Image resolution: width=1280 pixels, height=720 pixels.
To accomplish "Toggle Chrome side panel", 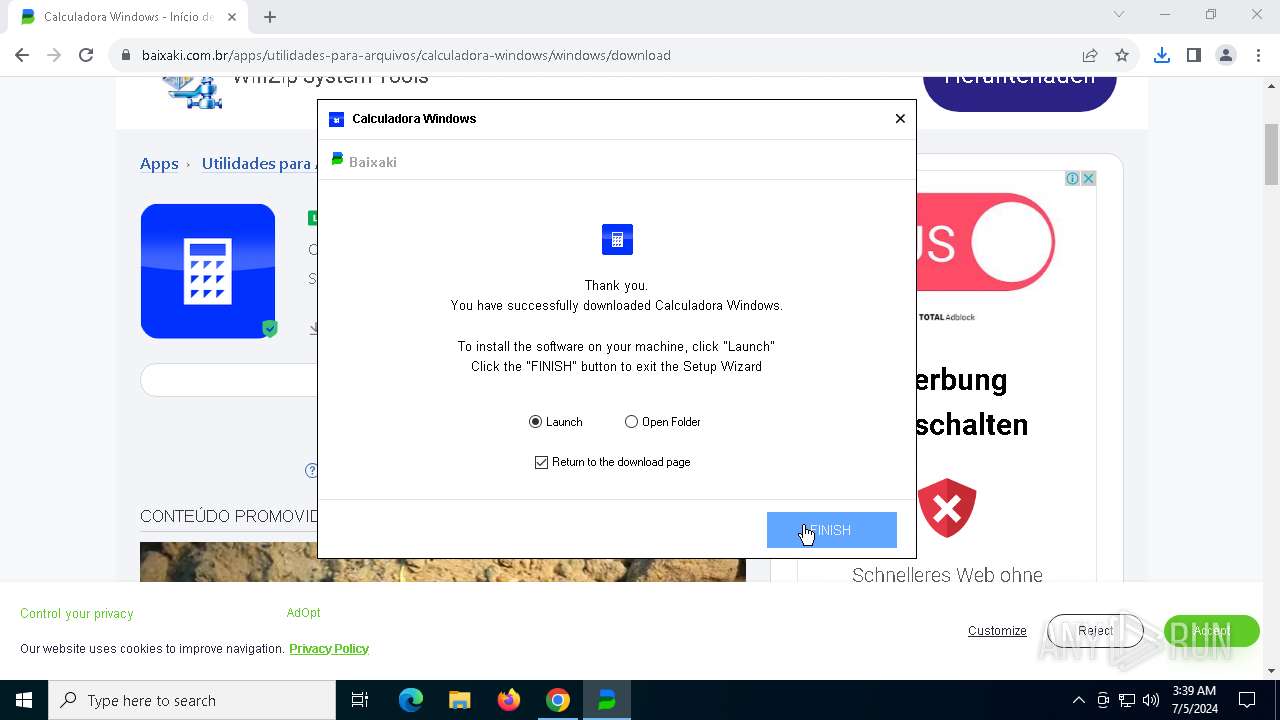I will pos(1194,55).
